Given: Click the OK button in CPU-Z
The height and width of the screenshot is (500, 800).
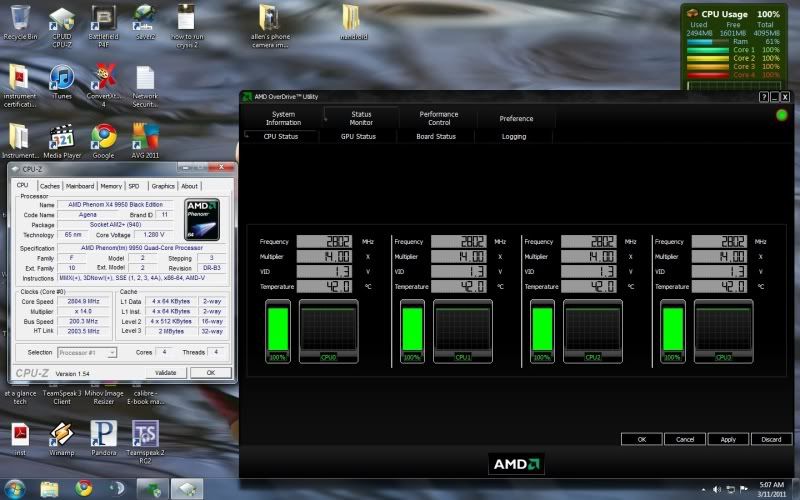Looking at the screenshot, I should click(211, 373).
